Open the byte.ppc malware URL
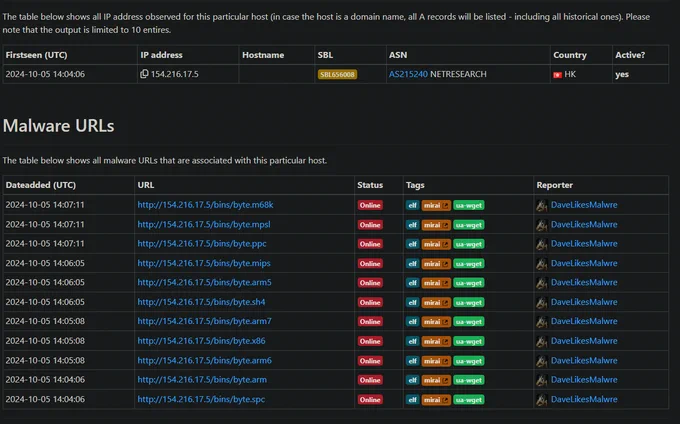The image size is (680, 424). click(202, 244)
